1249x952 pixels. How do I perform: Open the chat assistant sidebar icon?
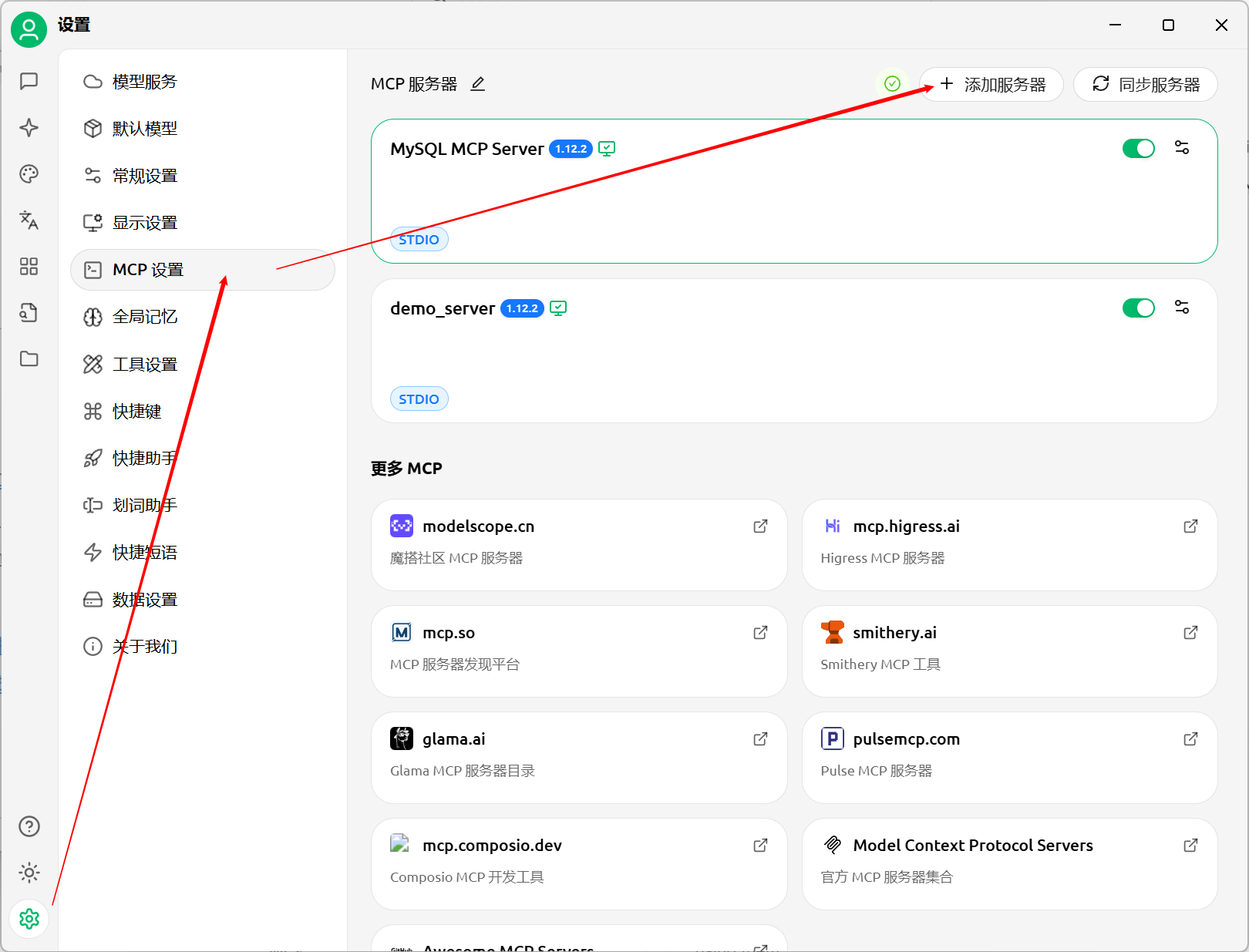[x=29, y=81]
